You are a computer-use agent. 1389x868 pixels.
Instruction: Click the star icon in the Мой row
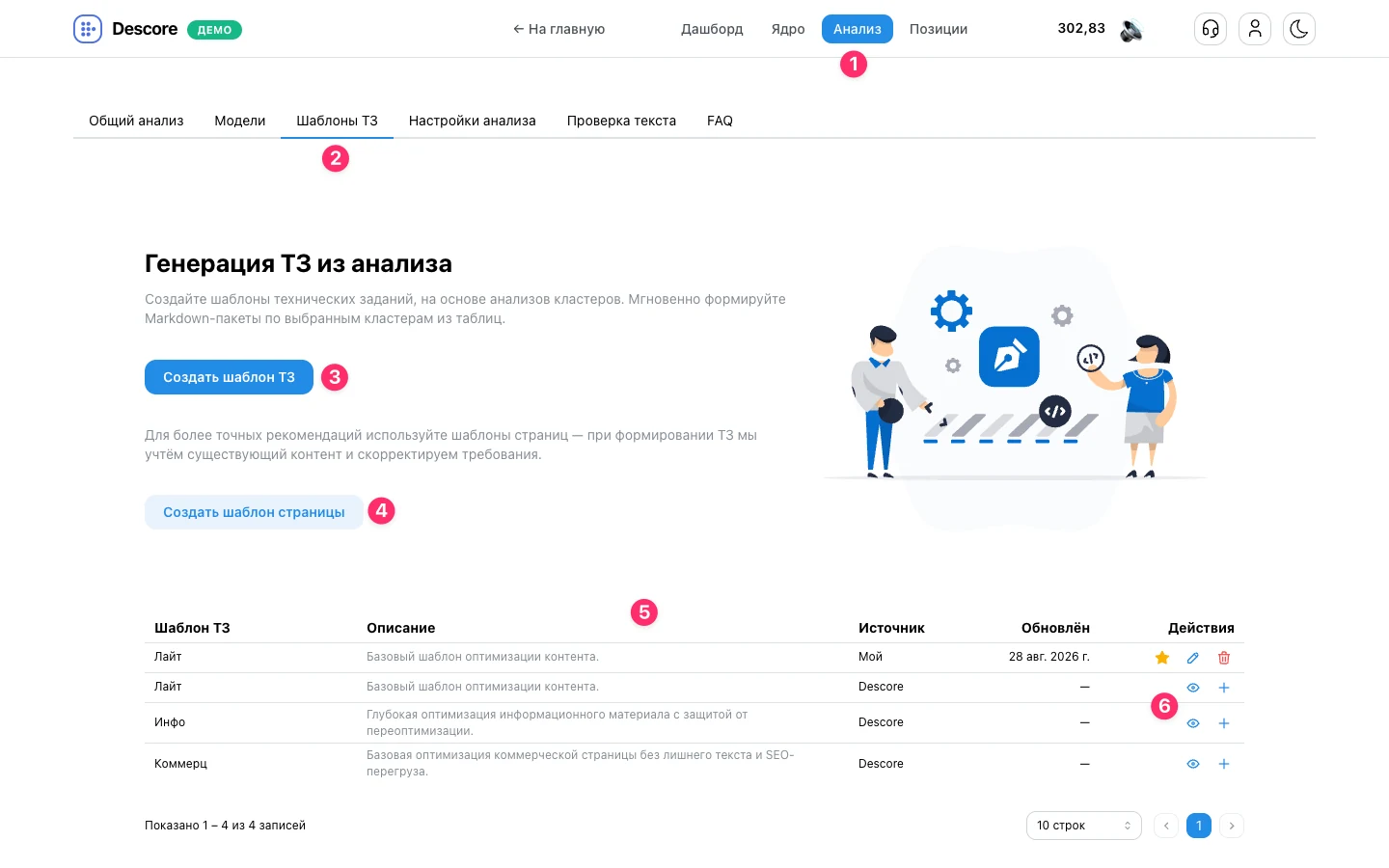[x=1162, y=658]
